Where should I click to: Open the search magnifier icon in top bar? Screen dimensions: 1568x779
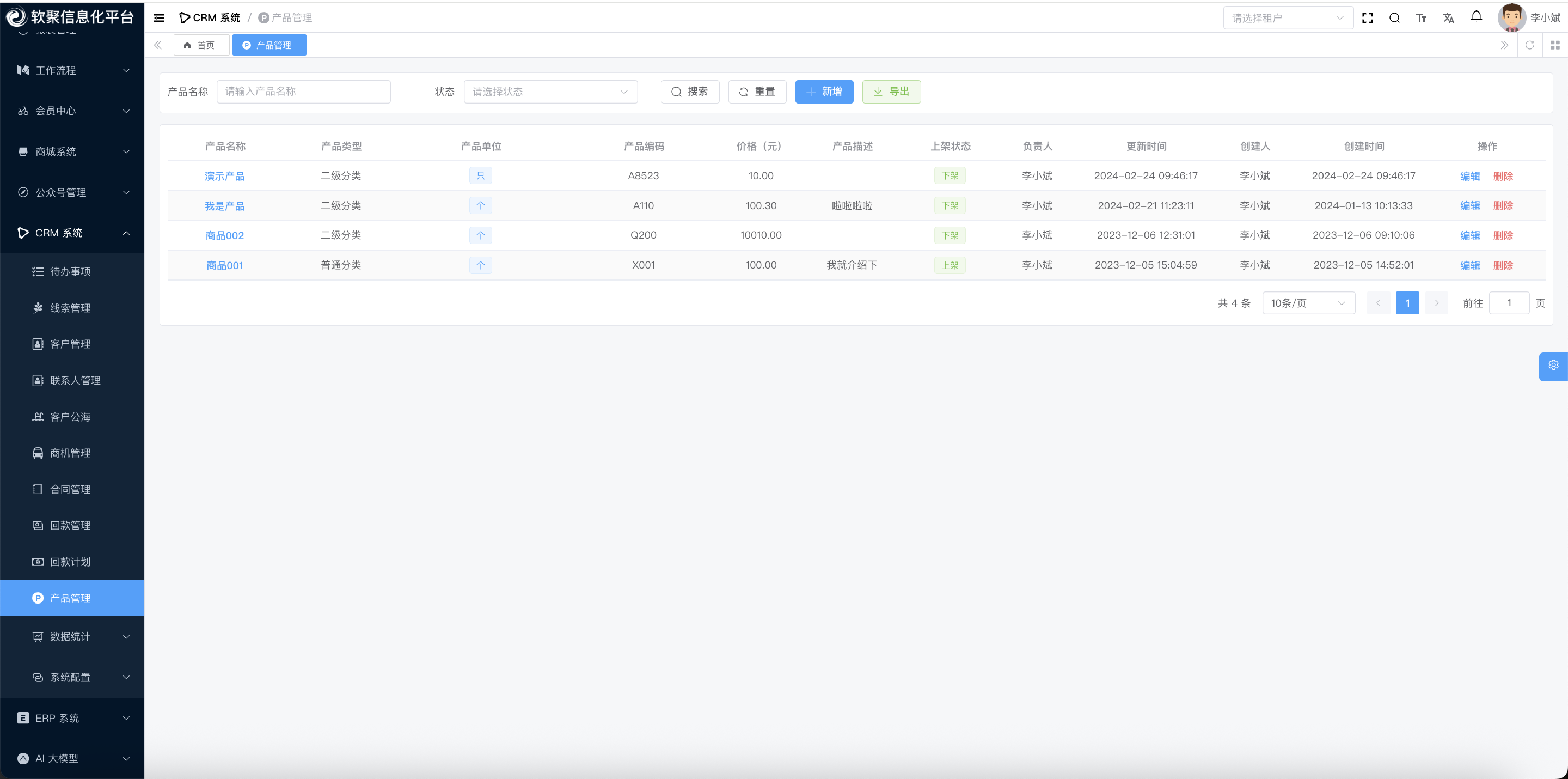coord(1394,19)
